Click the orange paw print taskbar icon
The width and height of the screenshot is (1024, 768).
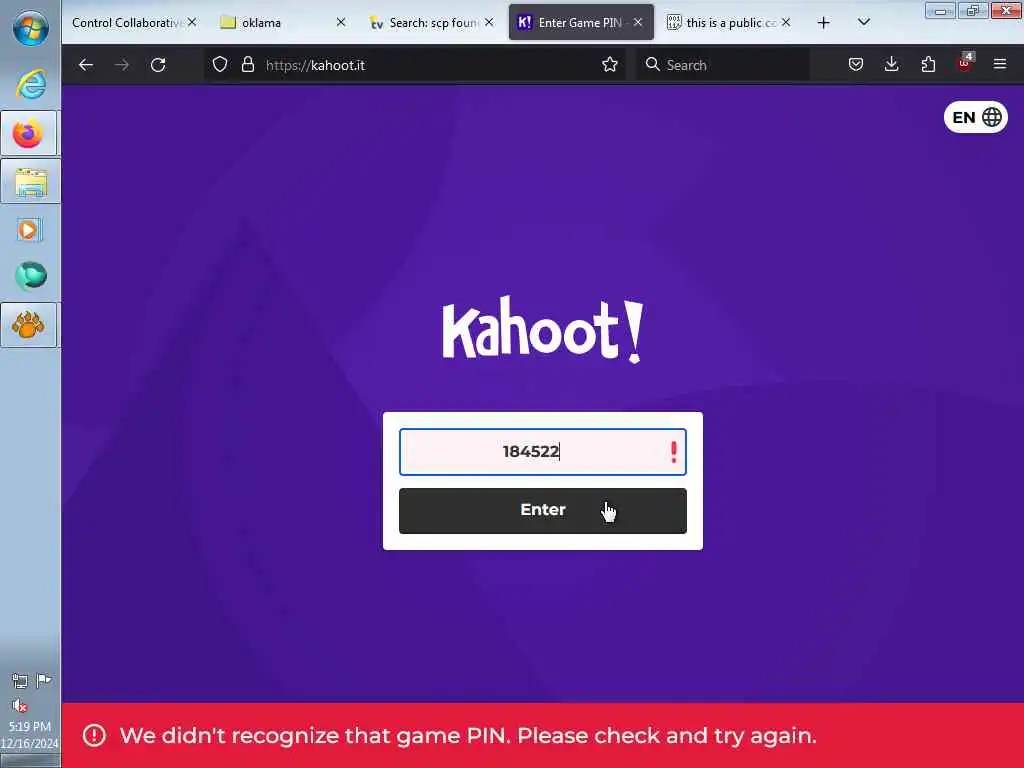(x=28, y=325)
